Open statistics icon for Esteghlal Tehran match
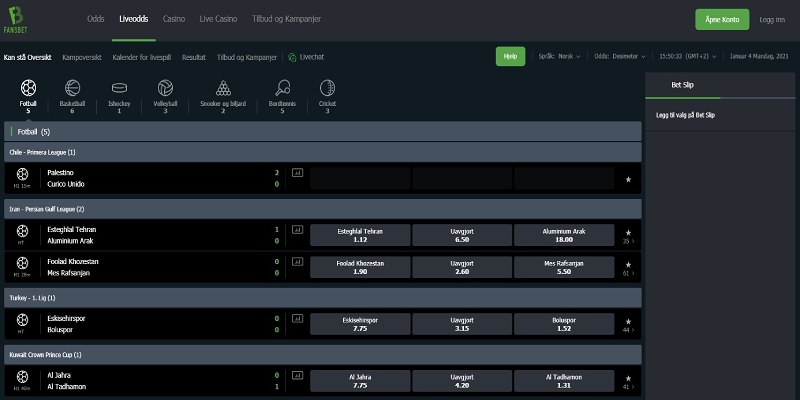Viewport: 800px width, 400px height. [297, 230]
